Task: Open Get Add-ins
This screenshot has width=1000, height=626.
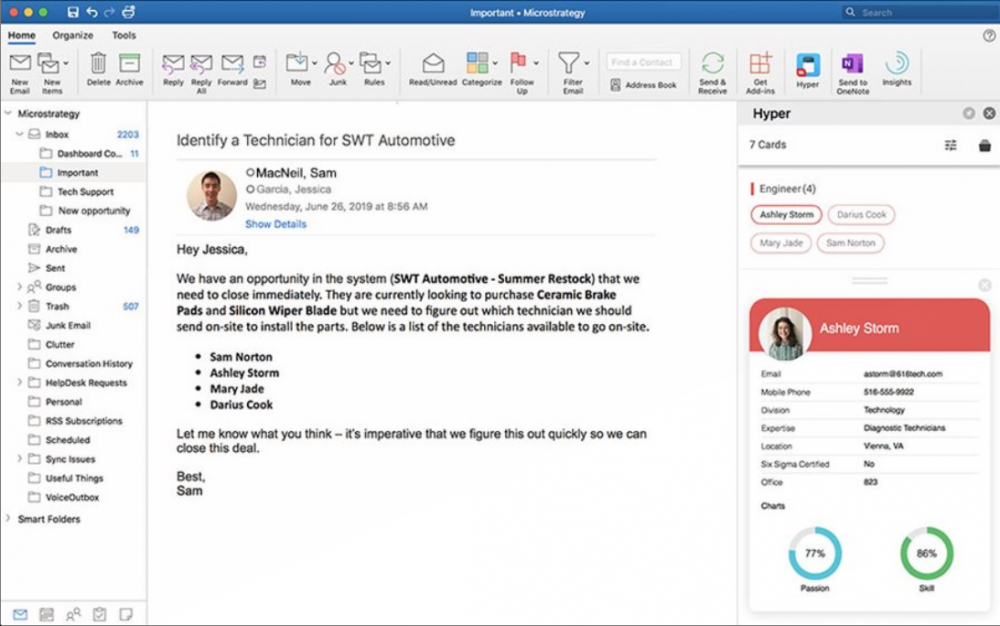Action: tap(760, 63)
